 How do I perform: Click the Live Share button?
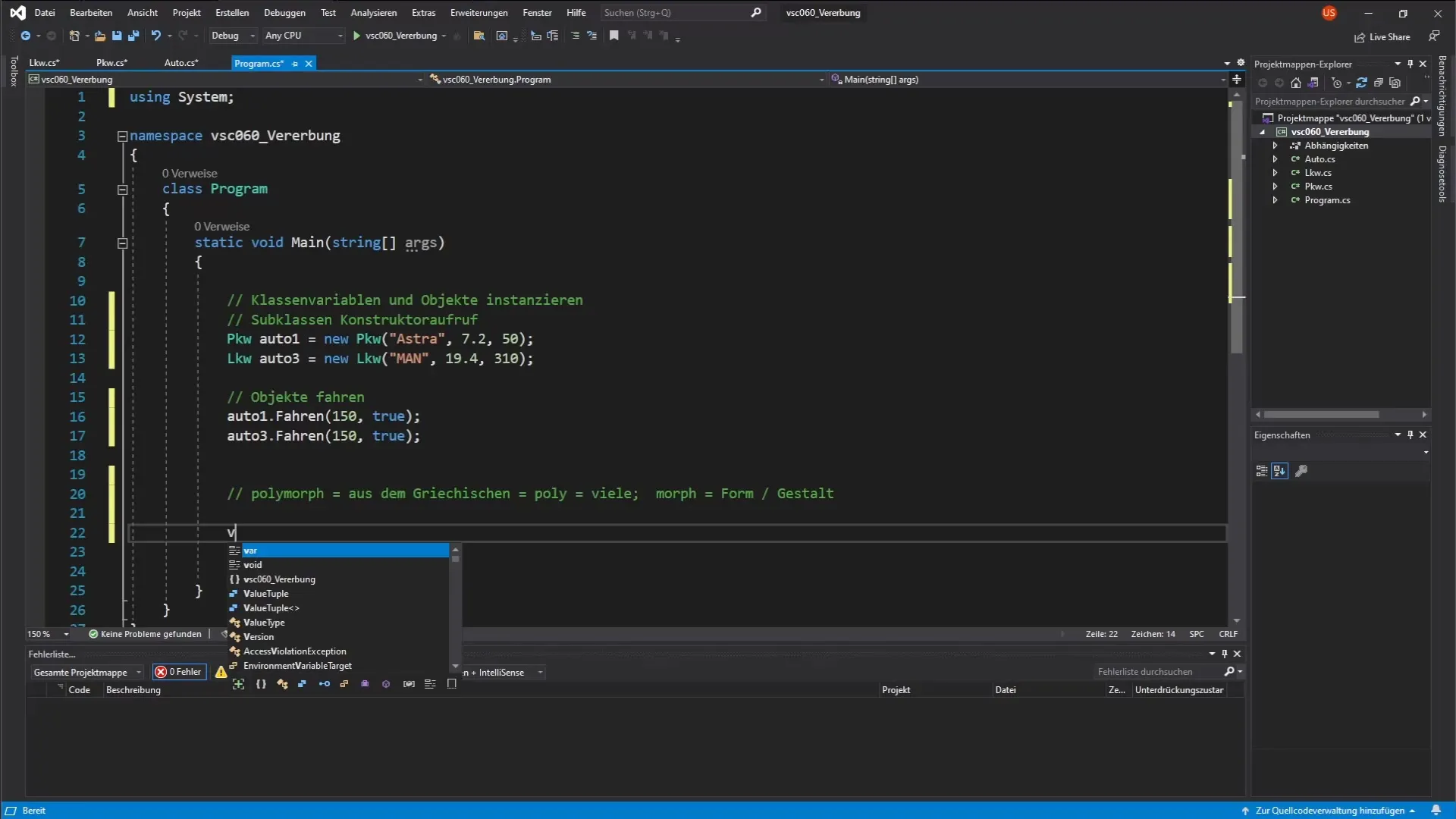click(x=1382, y=36)
